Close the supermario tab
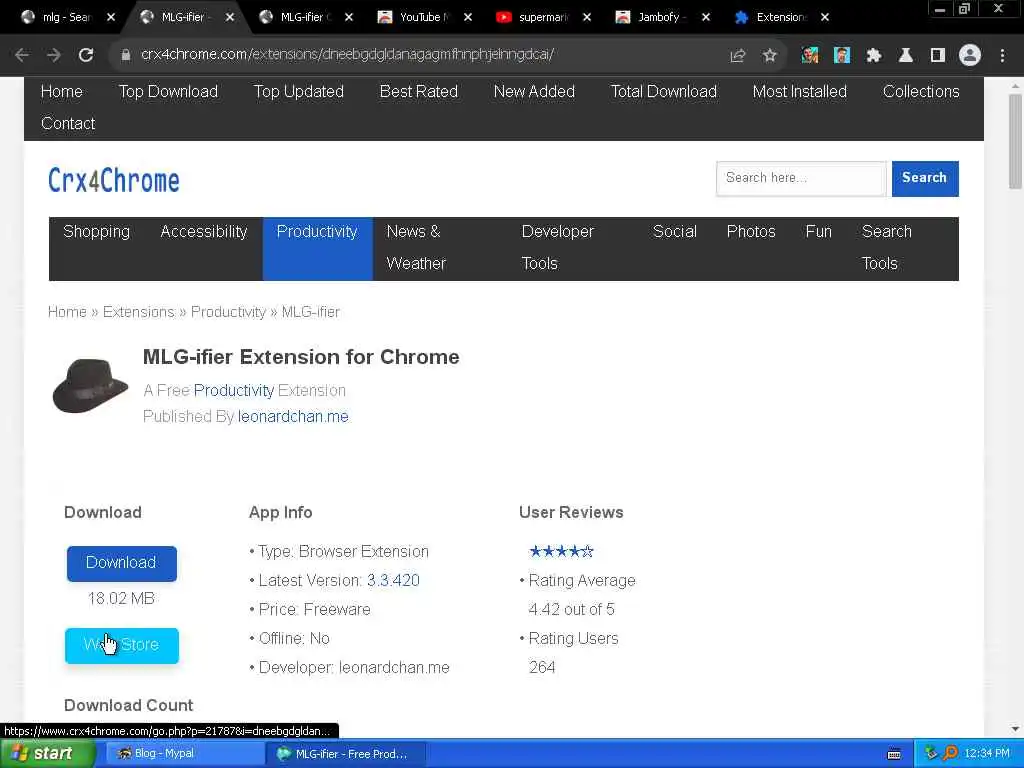Viewport: 1024px width, 768px height. click(x=587, y=18)
